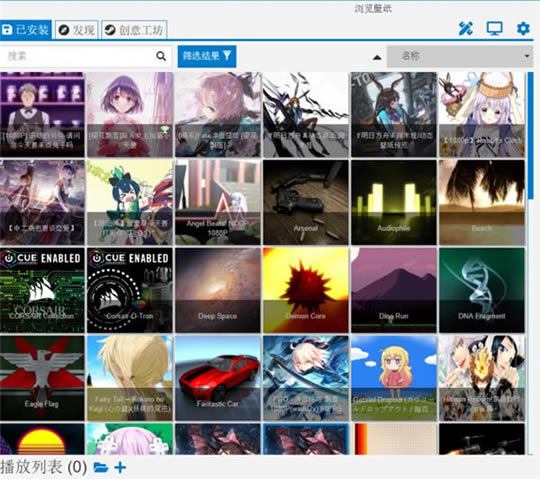Choose the Audiophile wallpaper thumbnail

click(x=394, y=202)
